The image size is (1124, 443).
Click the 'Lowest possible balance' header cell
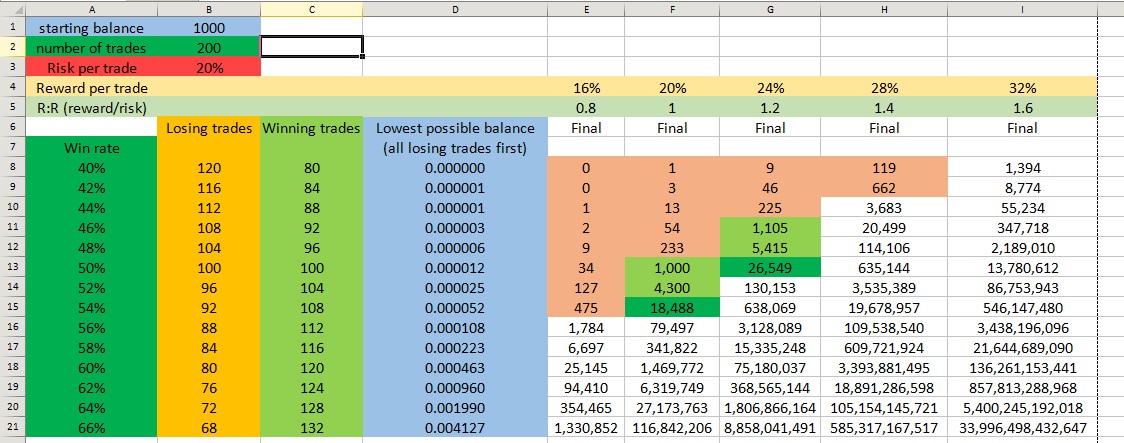455,128
